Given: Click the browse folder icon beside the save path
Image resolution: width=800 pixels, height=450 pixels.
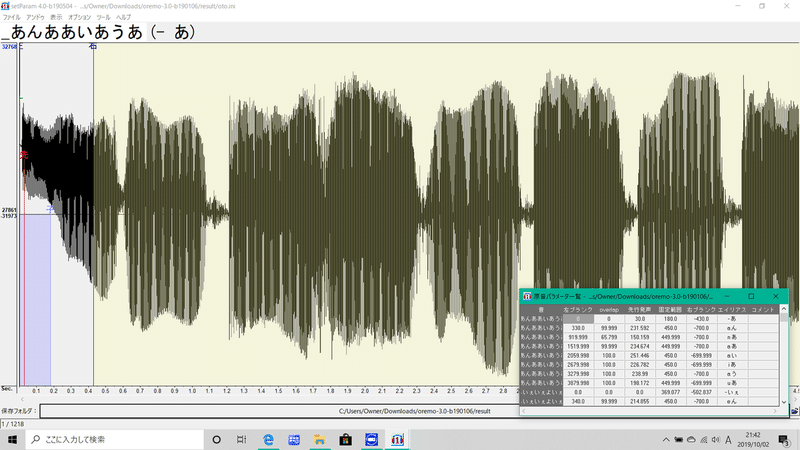Looking at the screenshot, I should point(795,411).
